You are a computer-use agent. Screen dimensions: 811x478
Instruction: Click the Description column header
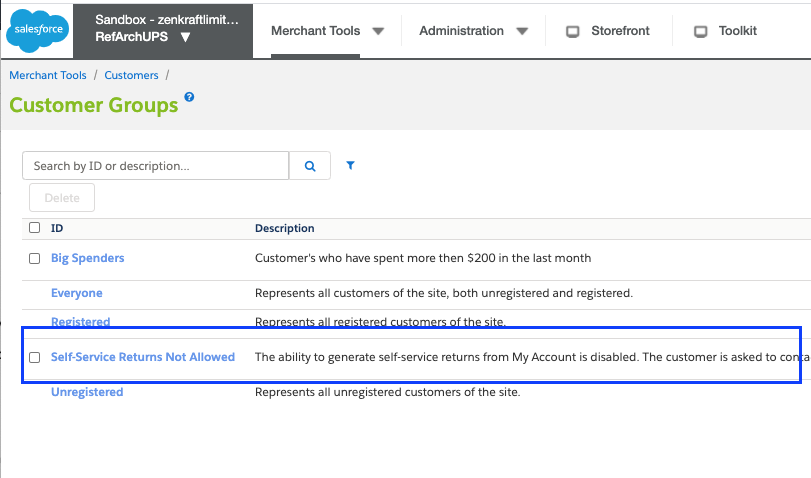point(284,228)
